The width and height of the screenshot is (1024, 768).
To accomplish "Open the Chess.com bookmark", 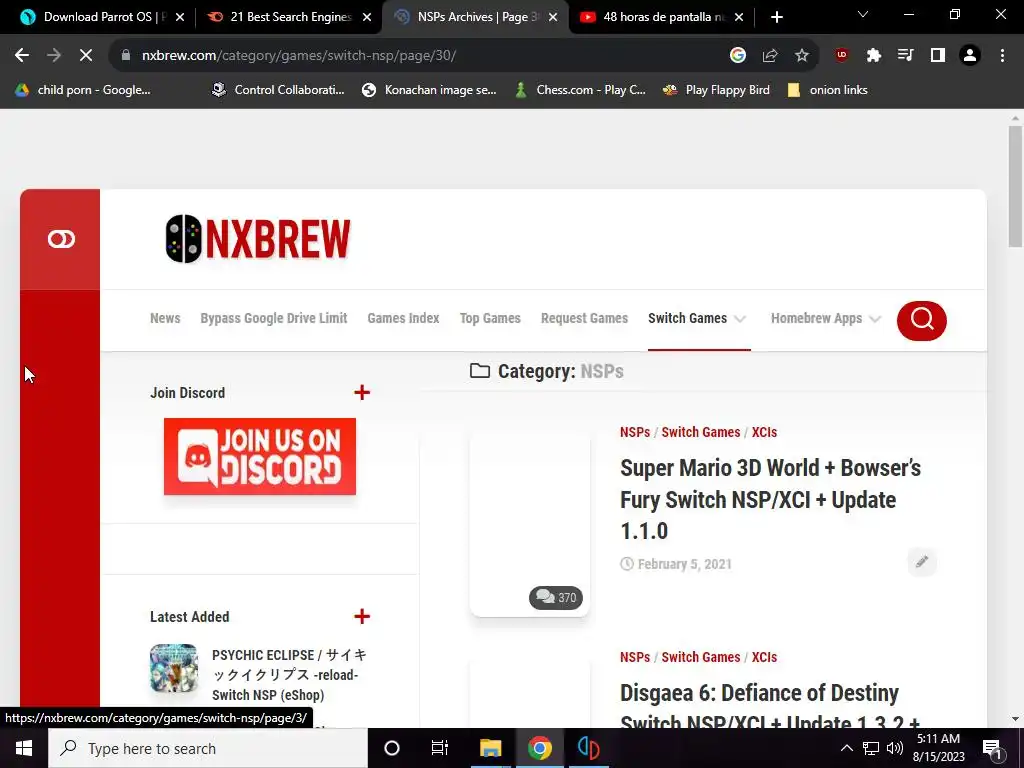I will click(580, 90).
